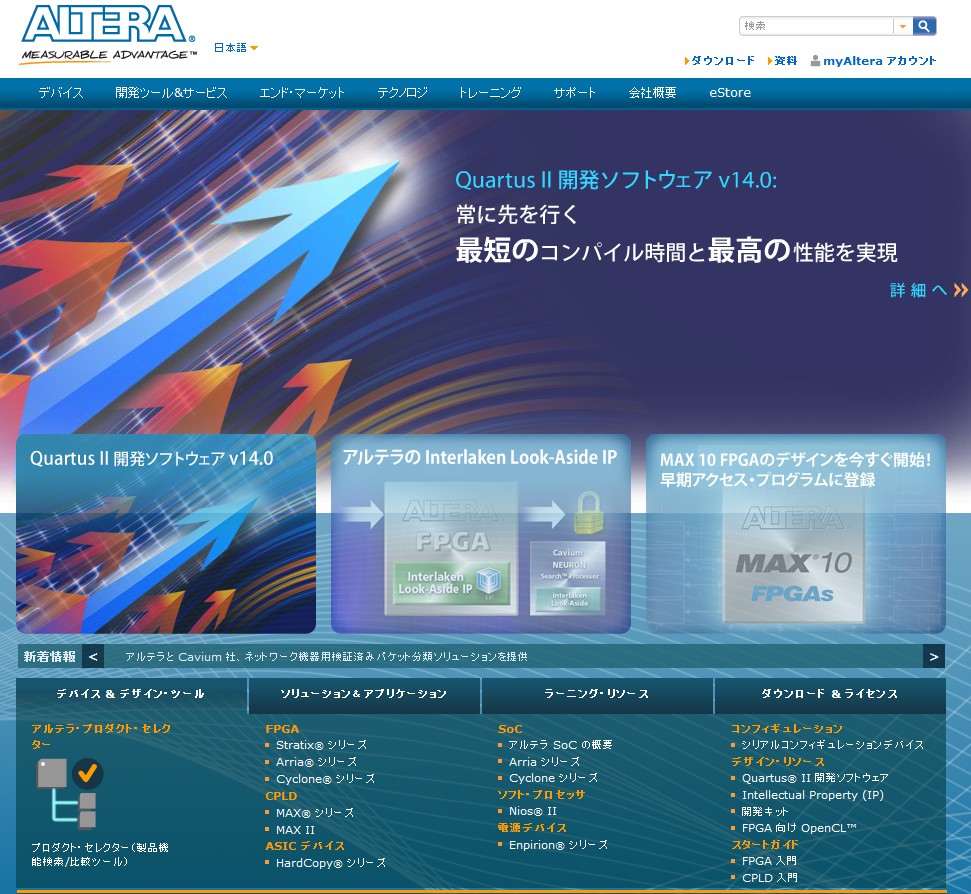Open the エンド・マーケット menu
This screenshot has height=894, width=971.
[x=302, y=93]
